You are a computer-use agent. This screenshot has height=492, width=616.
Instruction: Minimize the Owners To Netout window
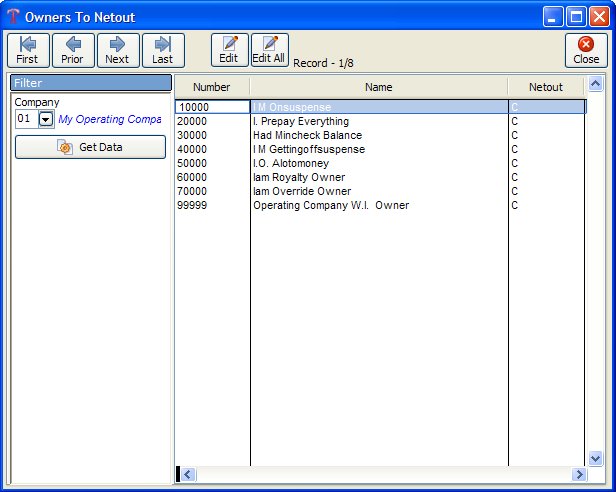tap(553, 17)
